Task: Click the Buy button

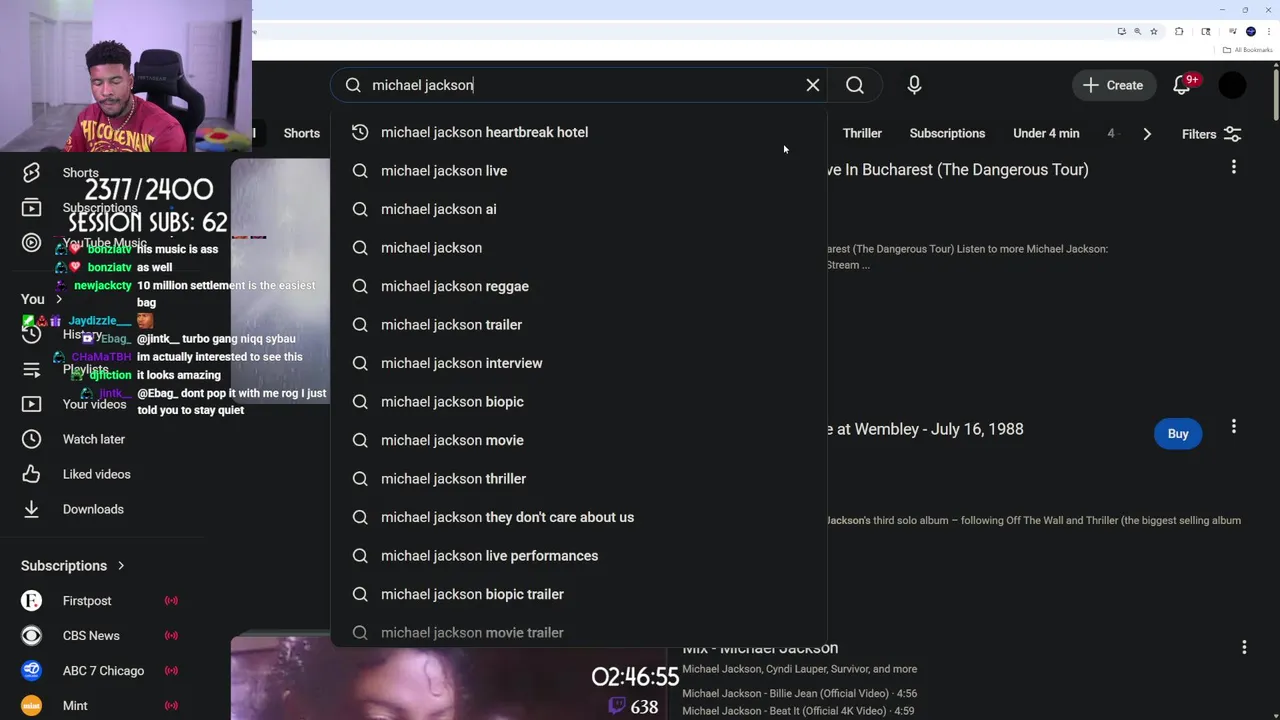Action: [x=1178, y=434]
